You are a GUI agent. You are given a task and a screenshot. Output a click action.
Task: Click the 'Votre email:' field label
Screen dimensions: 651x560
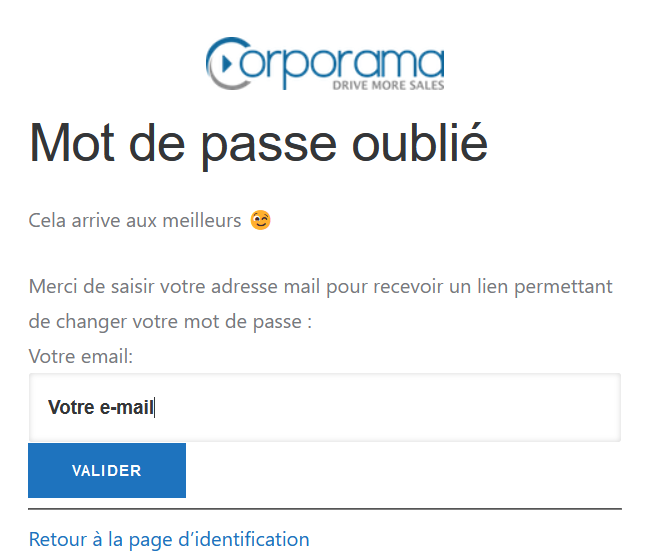click(81, 356)
